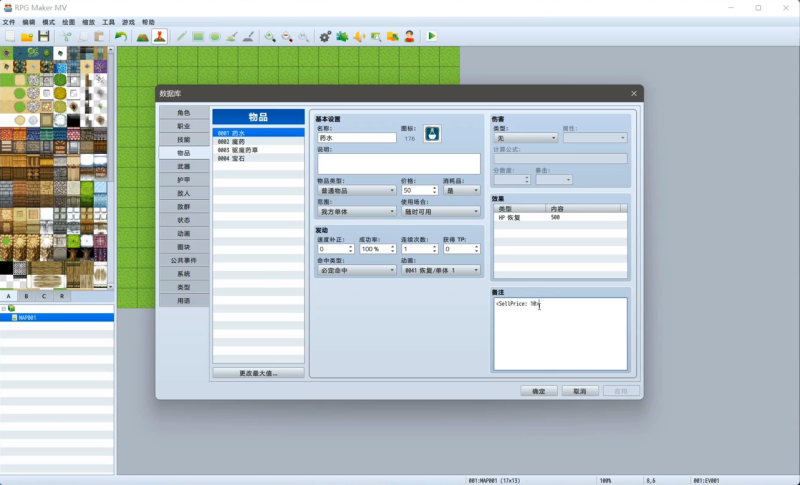Click the Open Project folder icon
Screen dimensions: 800x485
(x=27, y=36)
